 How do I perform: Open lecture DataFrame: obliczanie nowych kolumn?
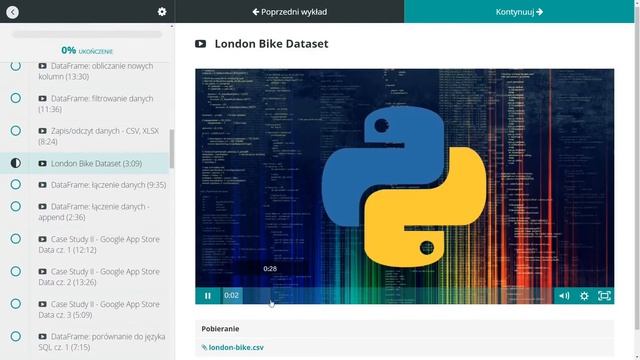point(96,71)
